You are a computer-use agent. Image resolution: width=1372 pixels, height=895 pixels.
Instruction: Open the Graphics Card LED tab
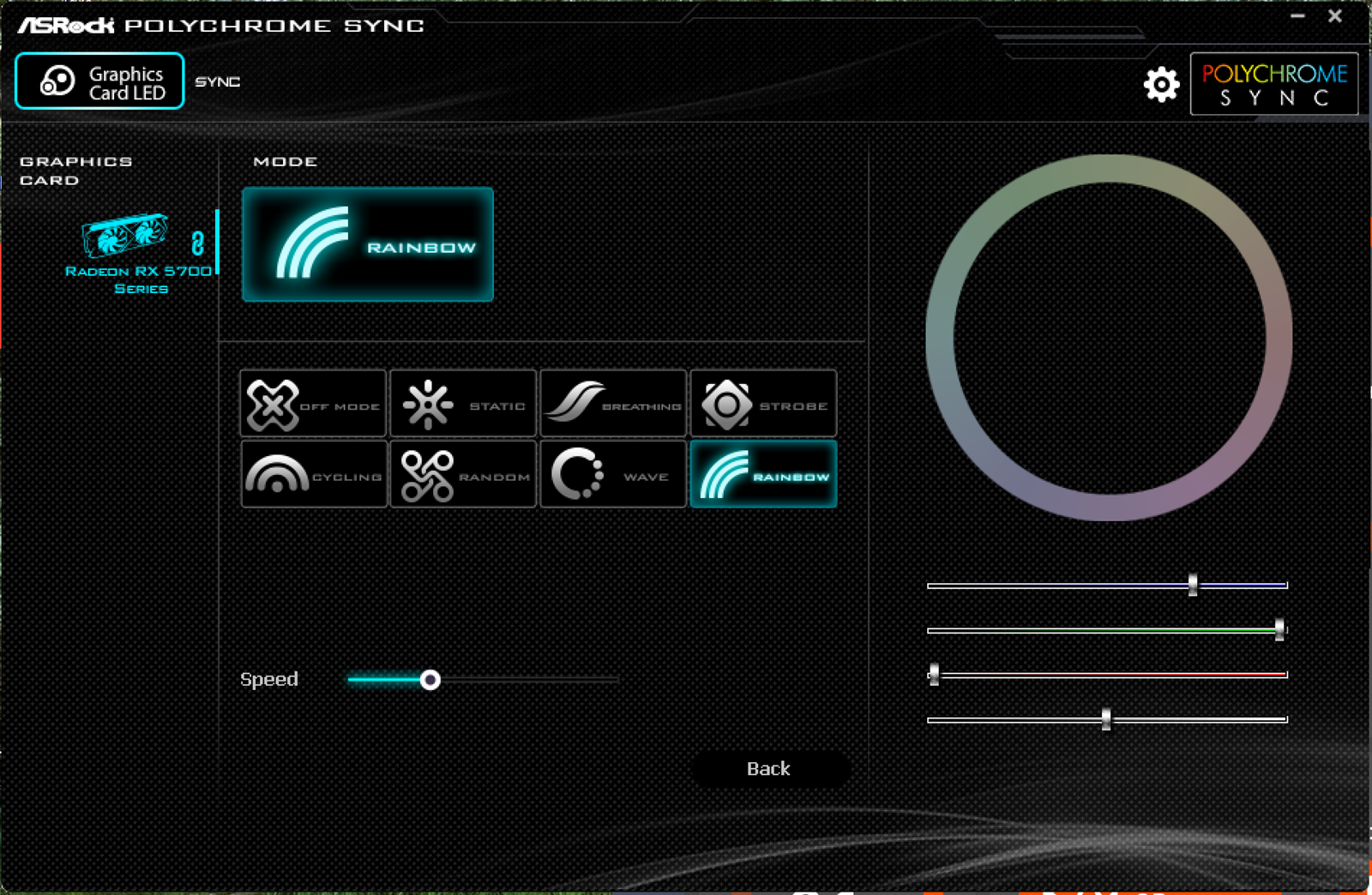[x=99, y=81]
